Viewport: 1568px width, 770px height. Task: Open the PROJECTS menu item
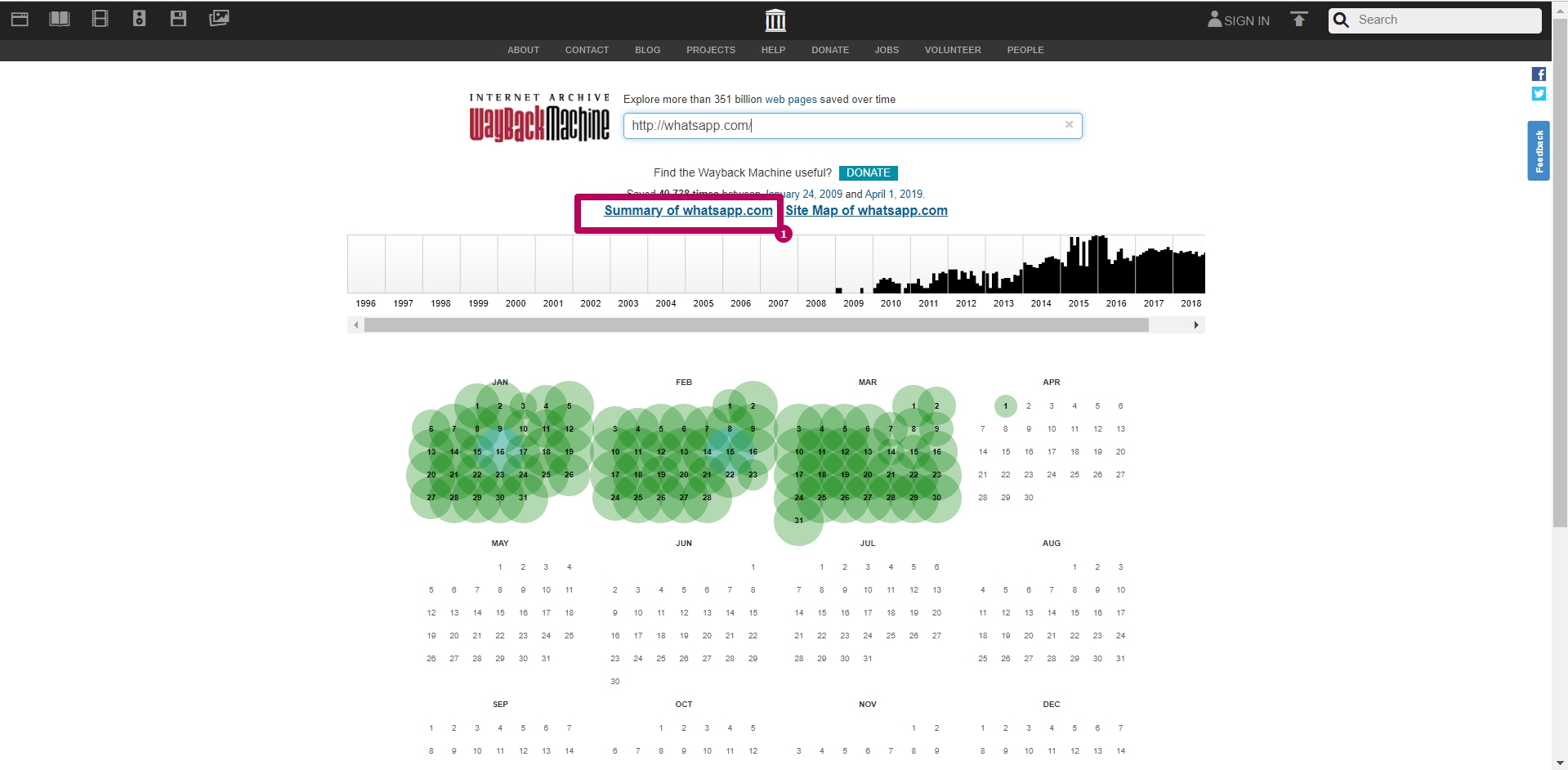(x=711, y=51)
